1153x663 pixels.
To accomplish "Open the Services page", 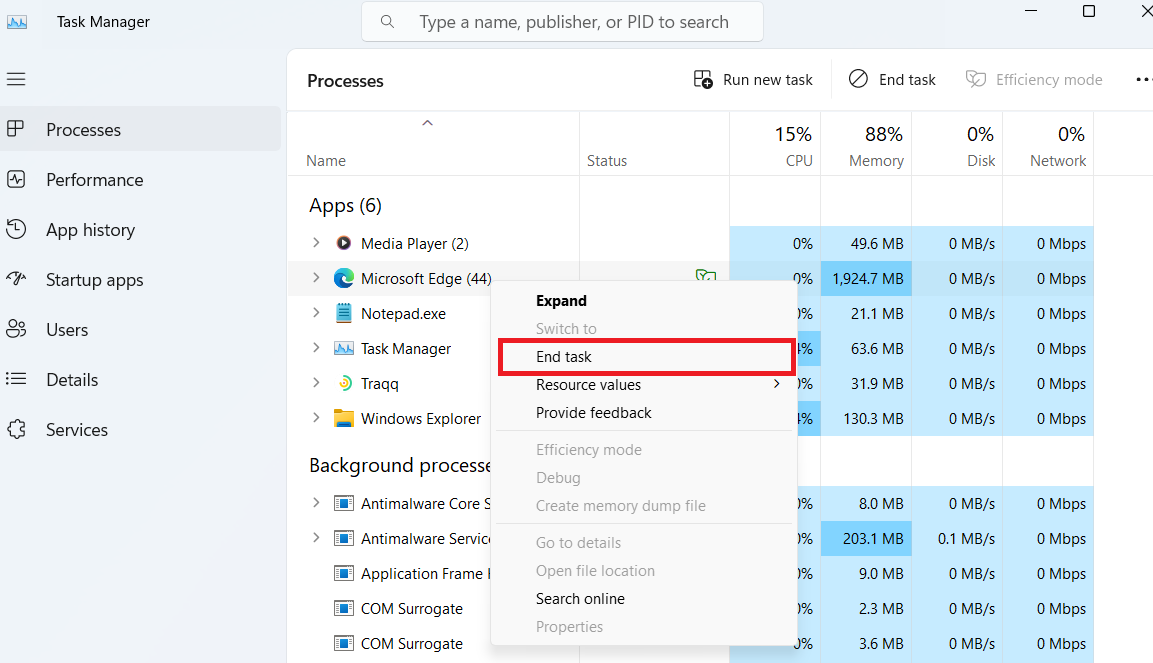I will point(140,429).
